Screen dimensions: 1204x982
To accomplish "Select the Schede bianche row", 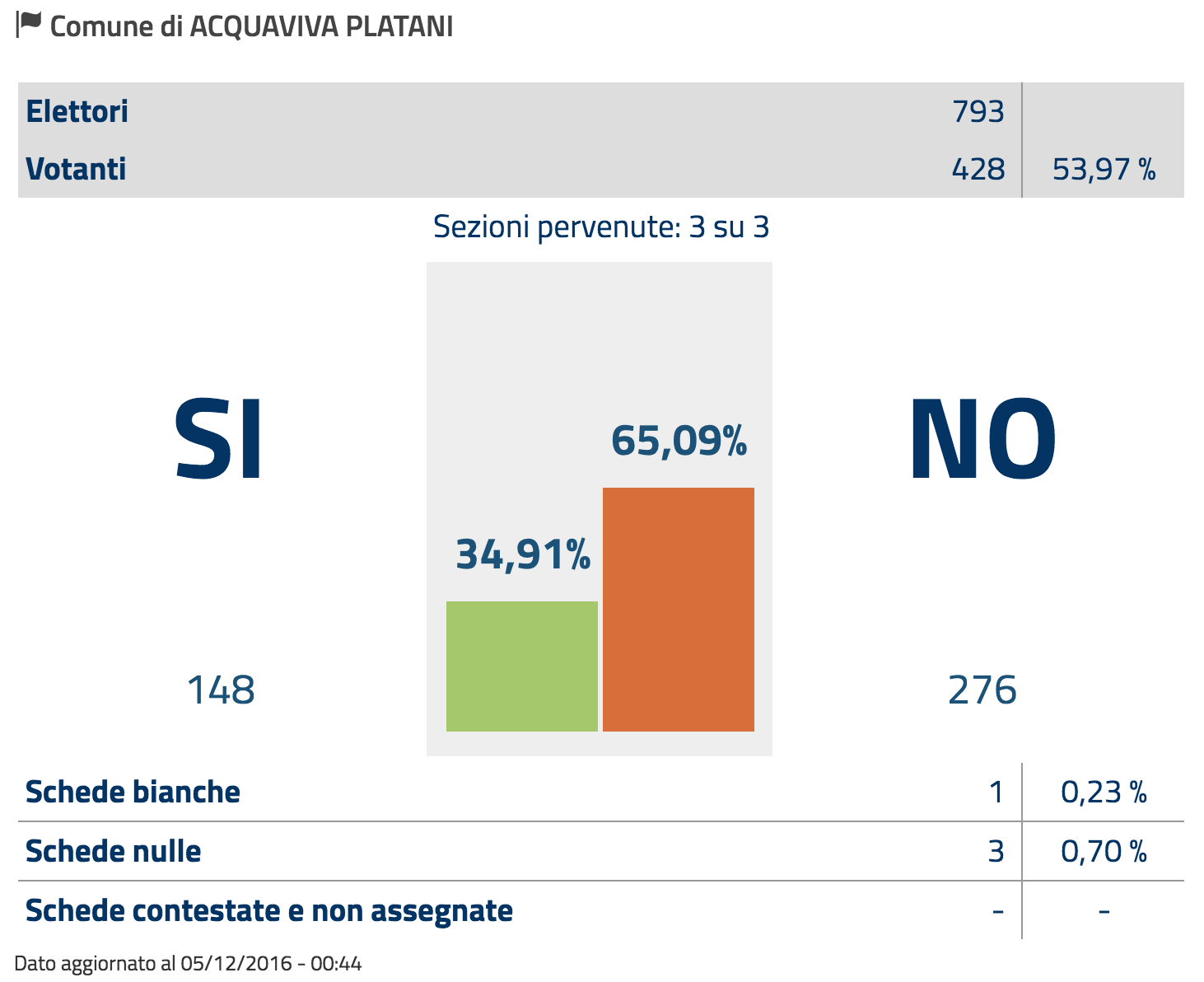I will 601,792.
